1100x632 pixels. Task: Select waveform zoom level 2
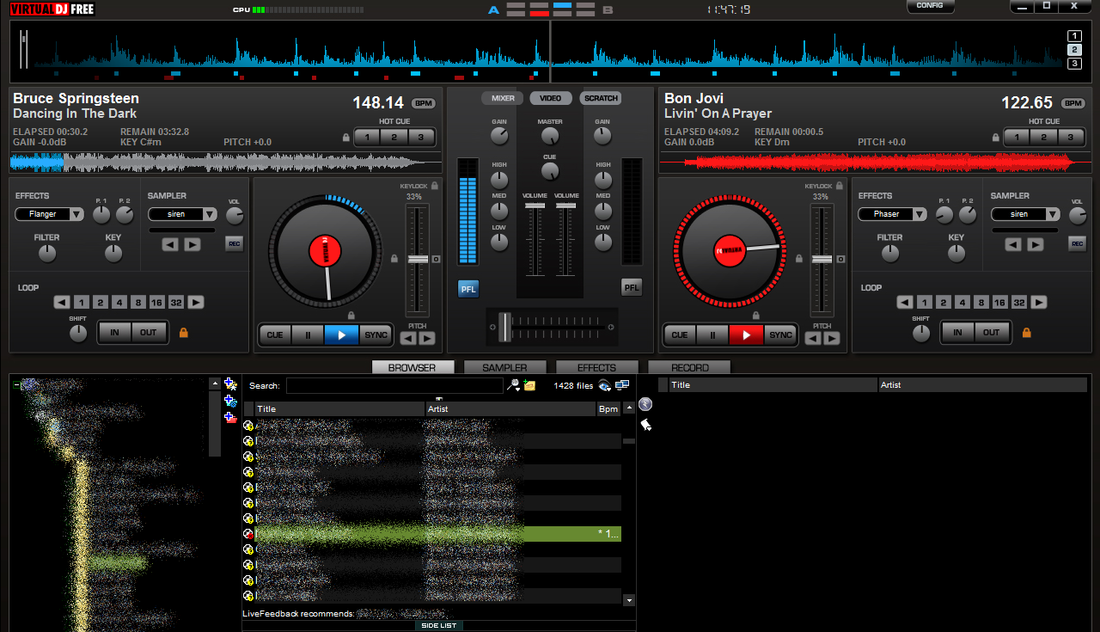click(1074, 50)
